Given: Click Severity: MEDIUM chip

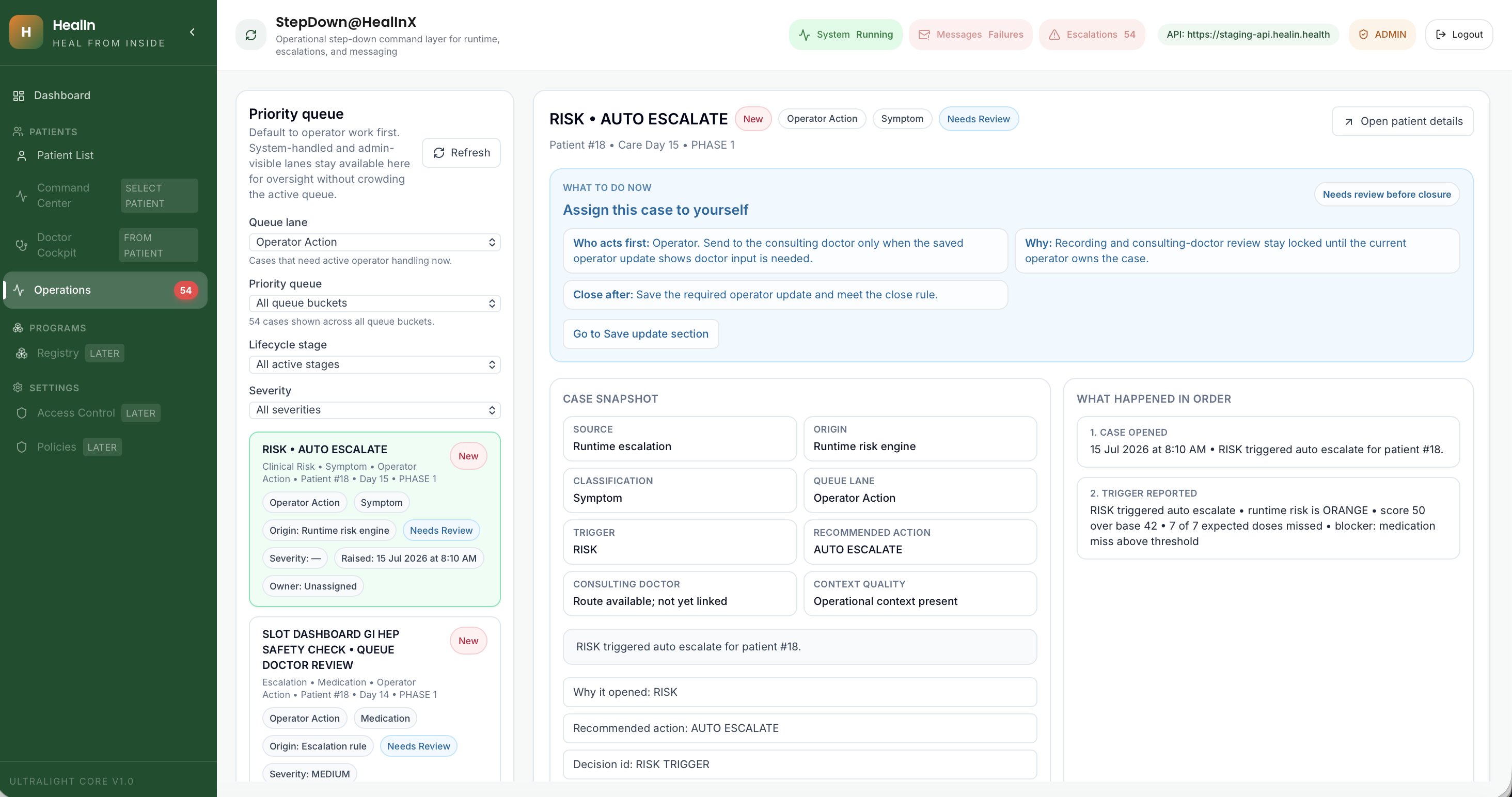Looking at the screenshot, I should point(309,774).
